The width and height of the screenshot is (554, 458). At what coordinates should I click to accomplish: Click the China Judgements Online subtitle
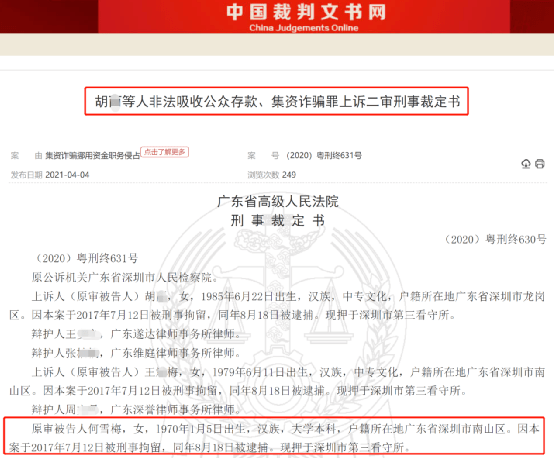pos(304,28)
